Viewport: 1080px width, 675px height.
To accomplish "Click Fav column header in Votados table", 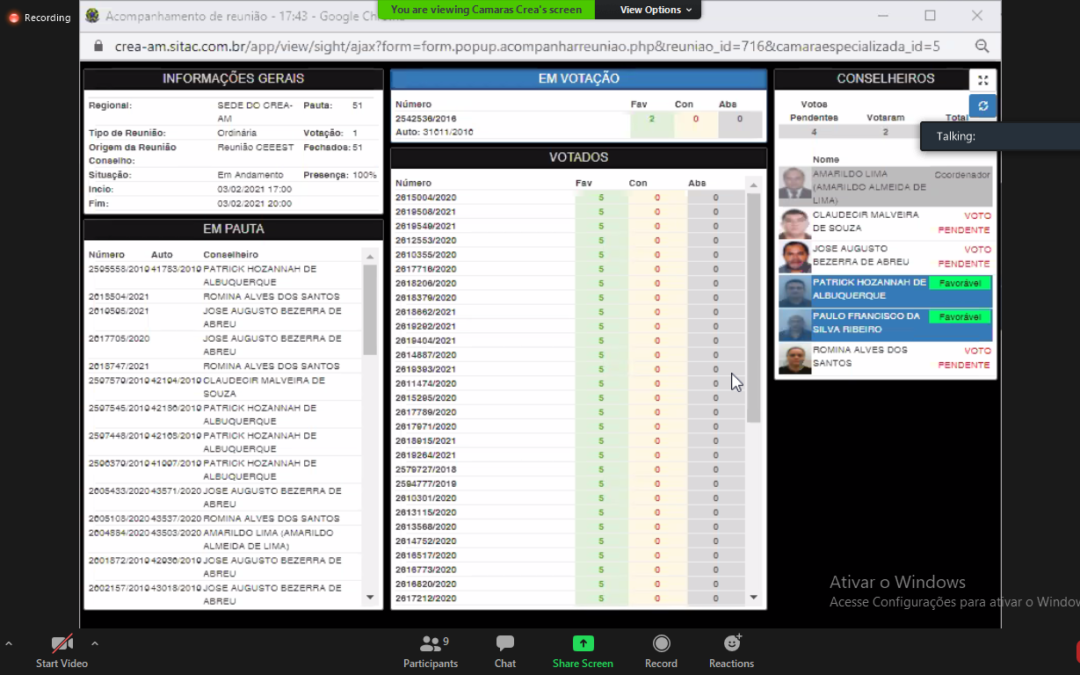I will pyautogui.click(x=583, y=183).
